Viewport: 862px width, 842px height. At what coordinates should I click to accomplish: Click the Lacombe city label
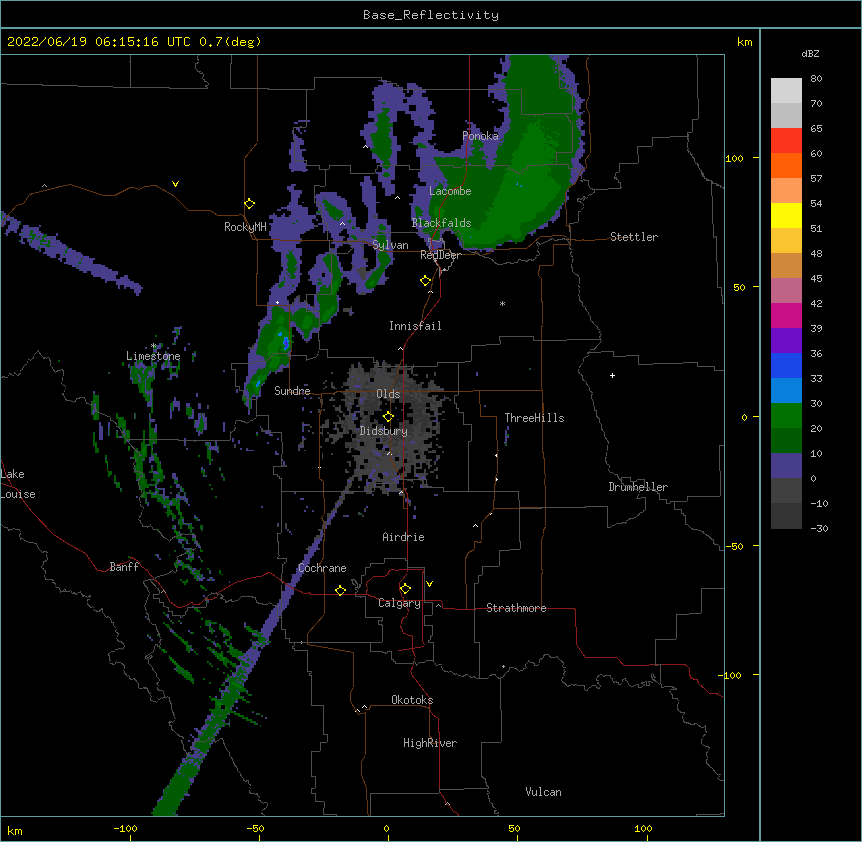point(450,191)
